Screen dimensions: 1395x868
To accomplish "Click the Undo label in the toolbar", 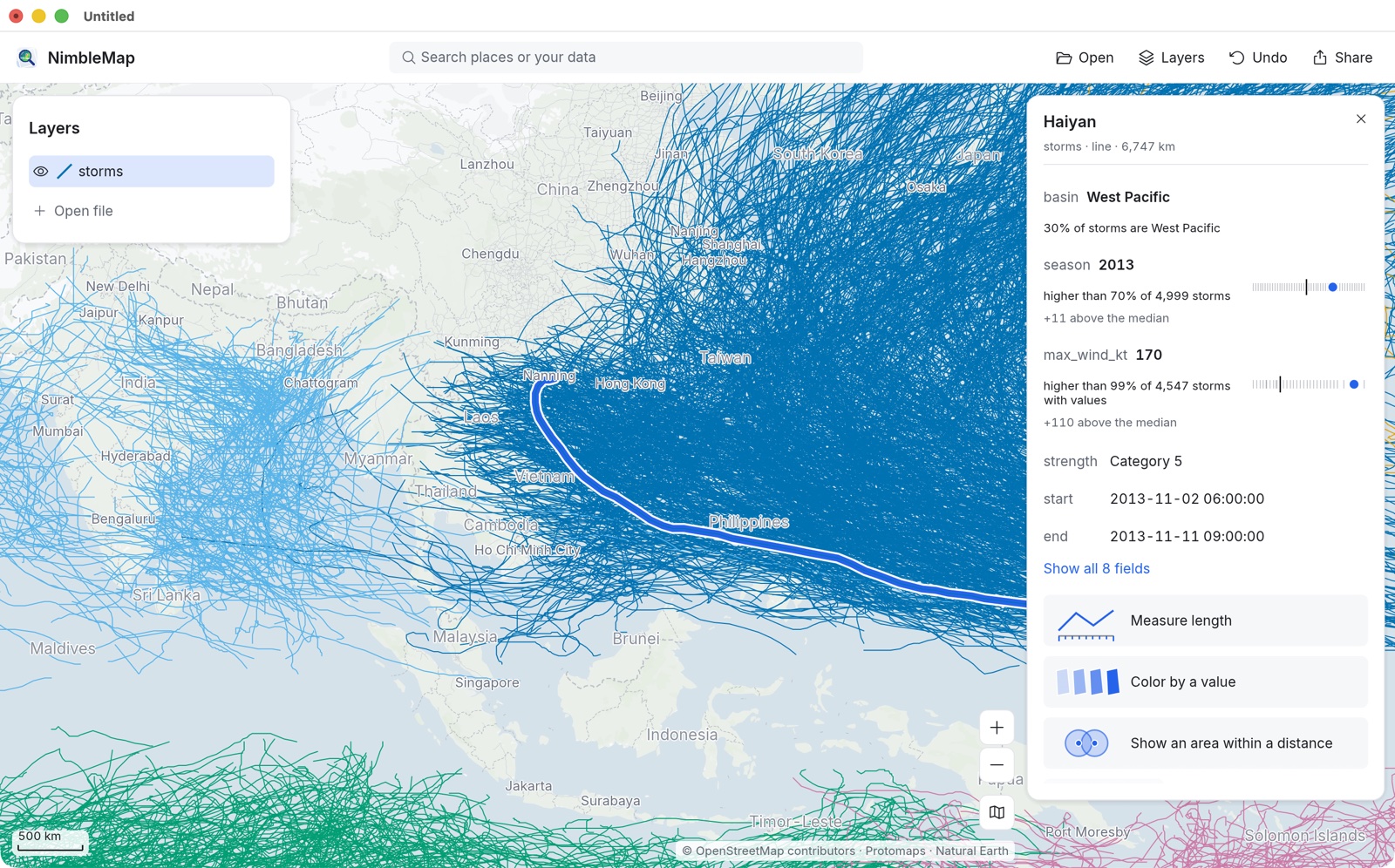I will tap(1269, 58).
